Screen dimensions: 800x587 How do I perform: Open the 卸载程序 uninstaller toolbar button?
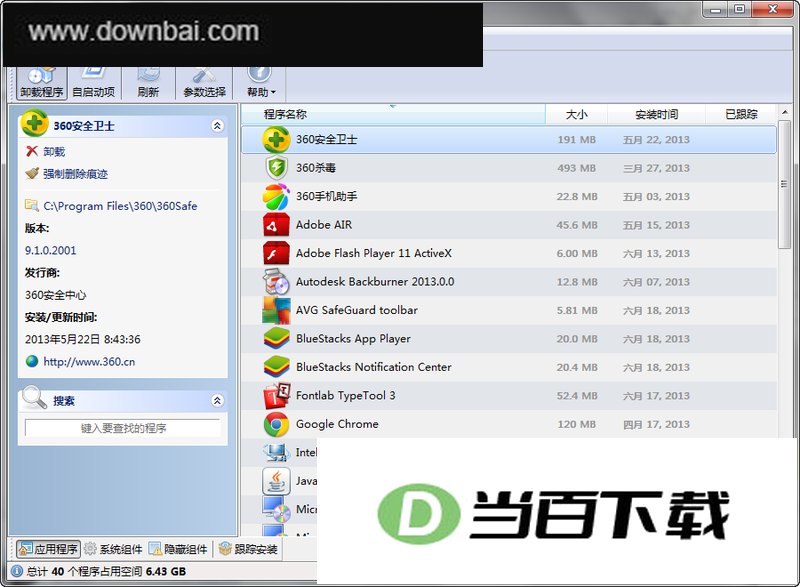click(x=41, y=83)
